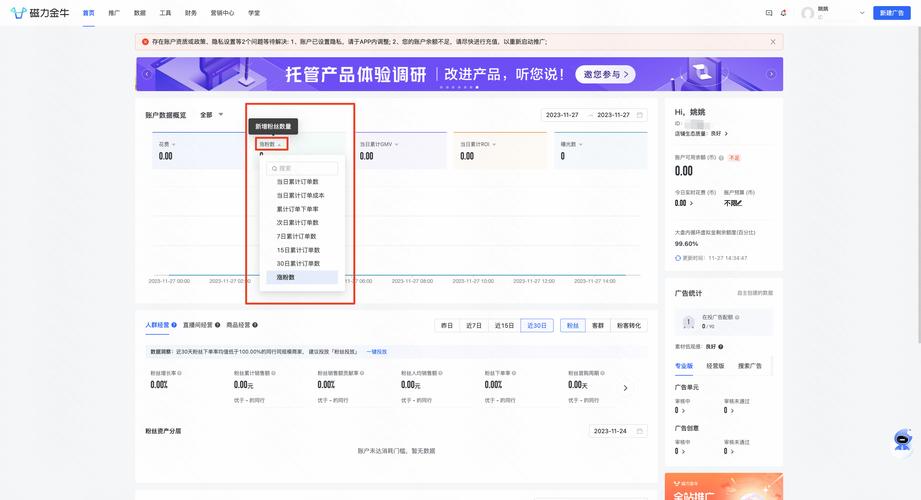Go to next banner slide arrow
The height and width of the screenshot is (500, 921).
pos(771,74)
